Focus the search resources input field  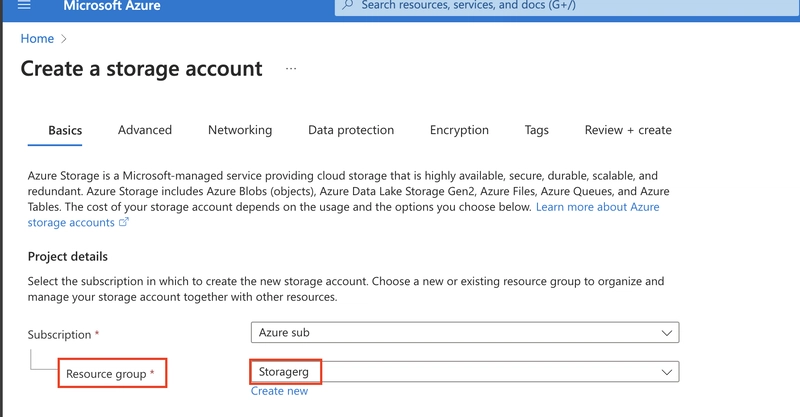(x=567, y=6)
